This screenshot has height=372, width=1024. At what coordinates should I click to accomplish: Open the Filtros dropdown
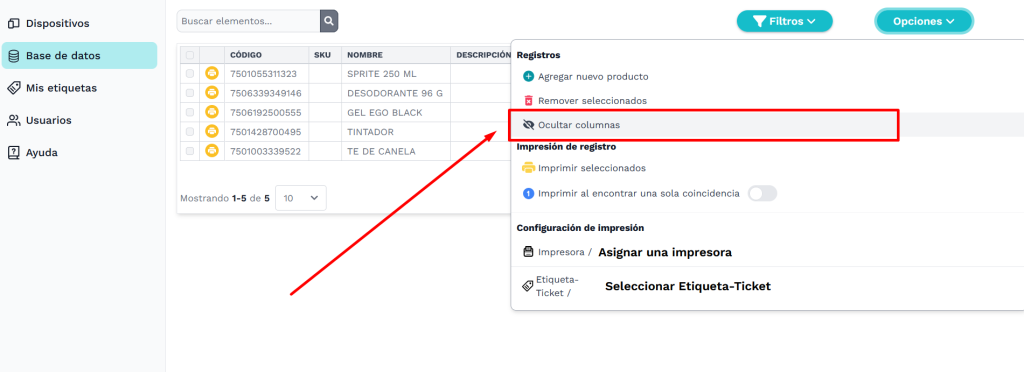point(784,21)
